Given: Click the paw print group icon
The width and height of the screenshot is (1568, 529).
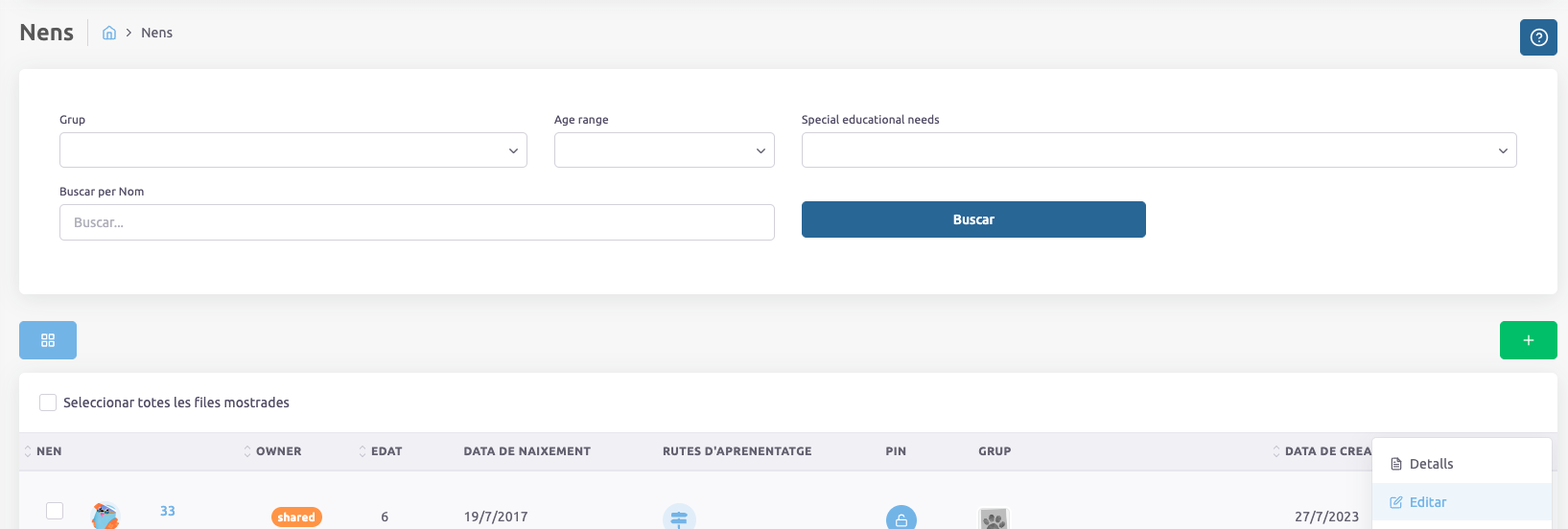Looking at the screenshot, I should tap(994, 518).
